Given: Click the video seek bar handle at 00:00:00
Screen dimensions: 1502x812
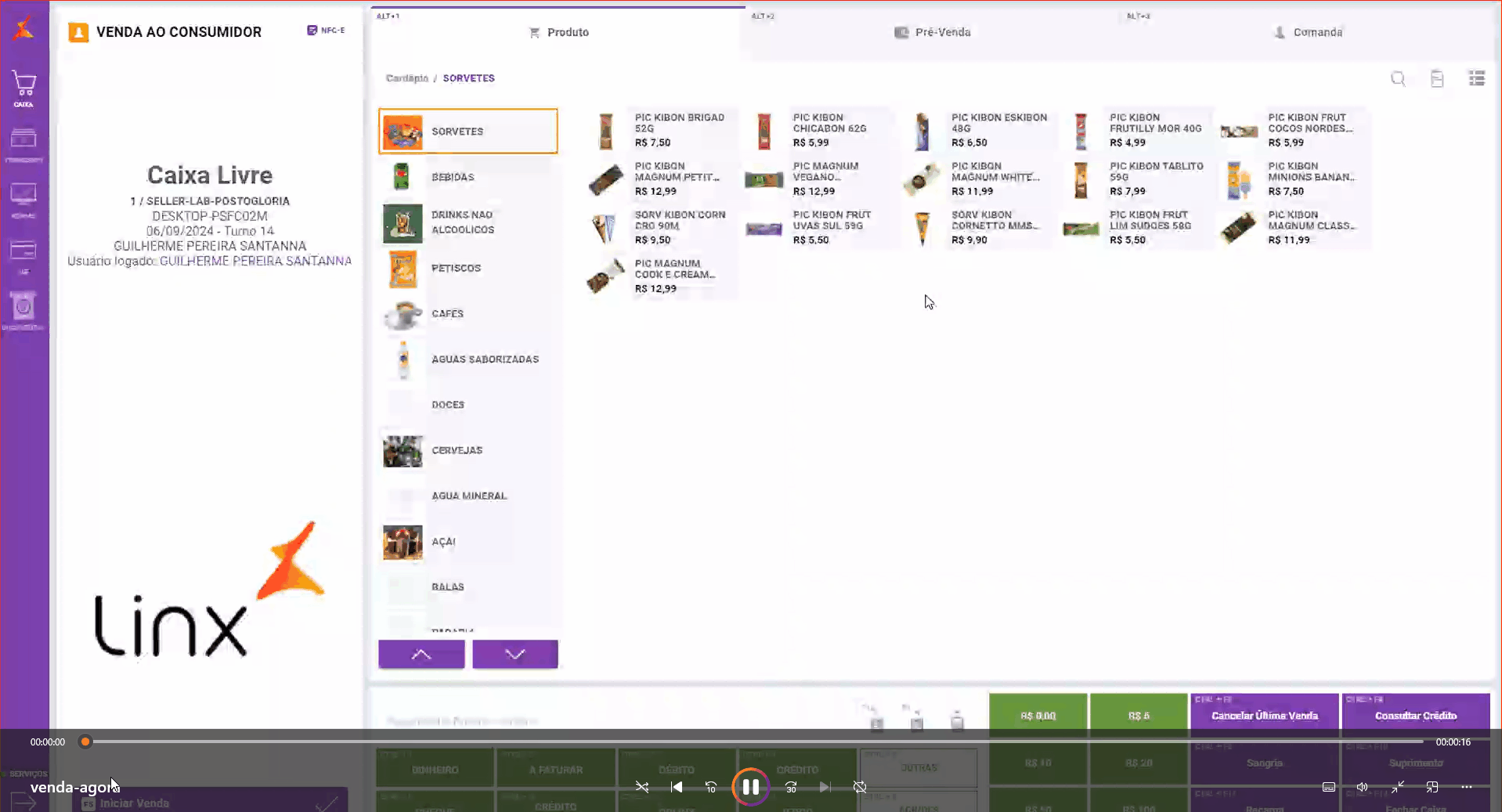Looking at the screenshot, I should [85, 742].
